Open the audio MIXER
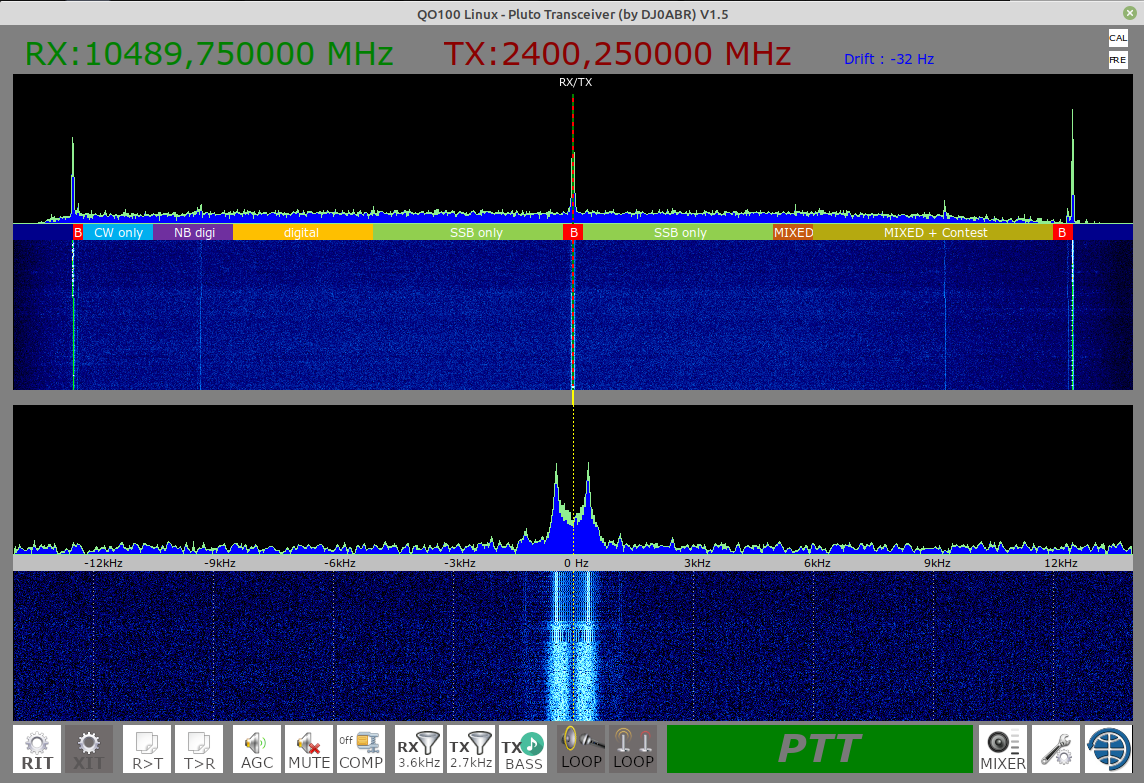Screen dimensions: 1144x783 (1003, 750)
